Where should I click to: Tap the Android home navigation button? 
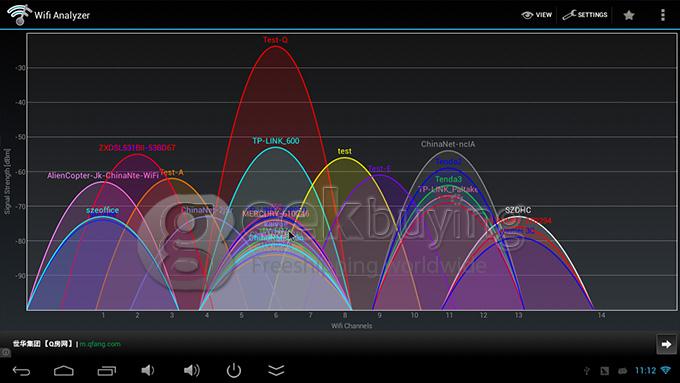tap(64, 370)
